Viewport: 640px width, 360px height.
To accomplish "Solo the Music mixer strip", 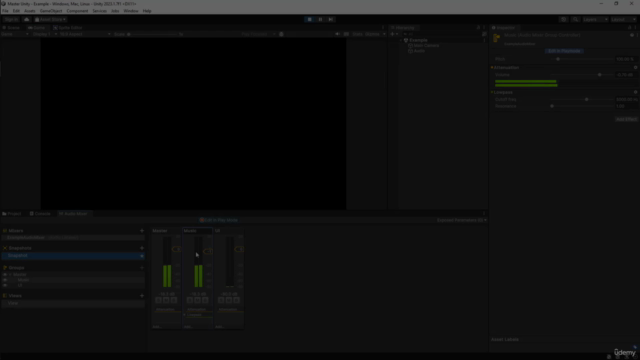I will pyautogui.click(x=190, y=300).
